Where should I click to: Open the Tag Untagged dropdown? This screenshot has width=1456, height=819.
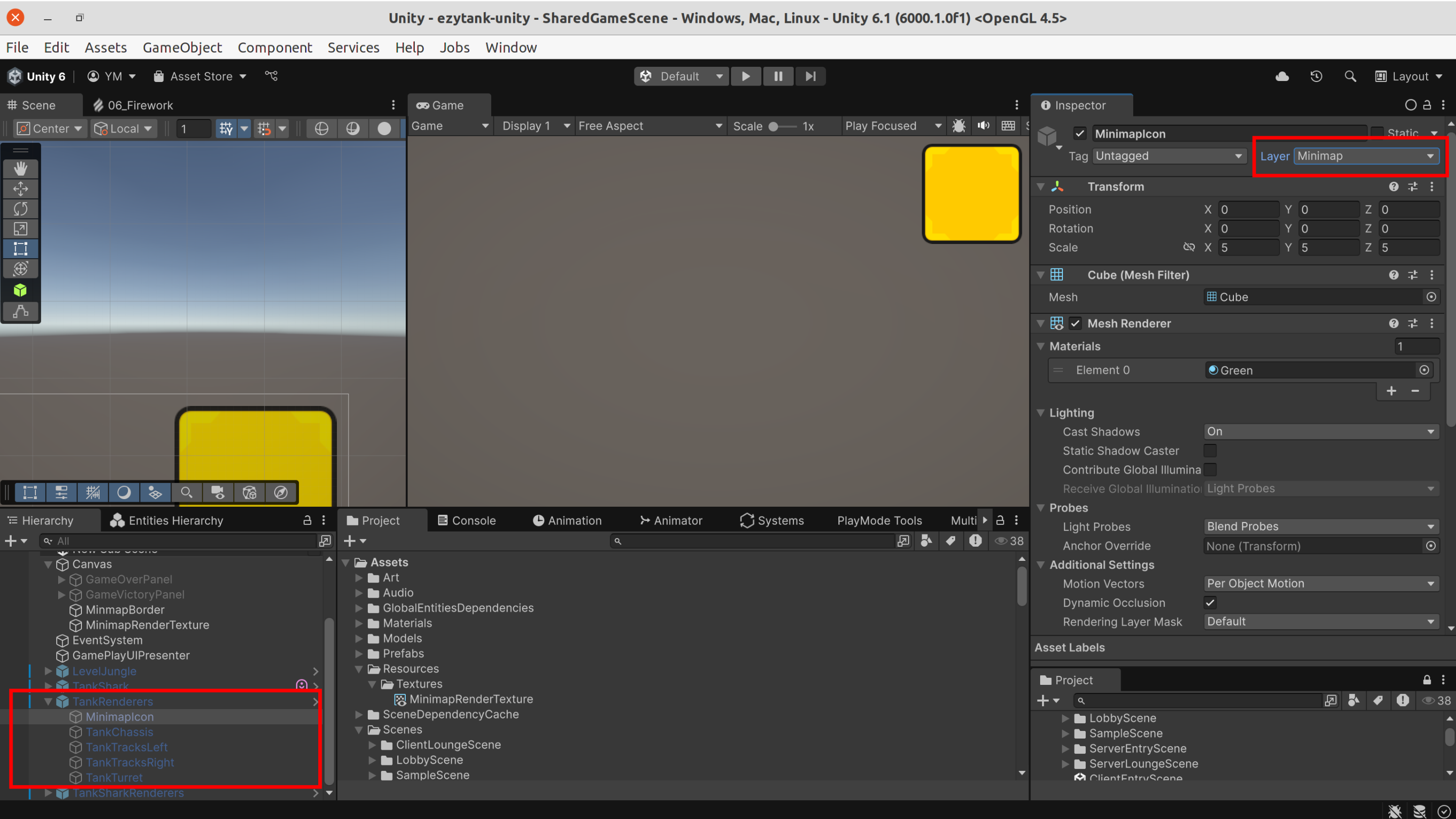coord(1169,156)
